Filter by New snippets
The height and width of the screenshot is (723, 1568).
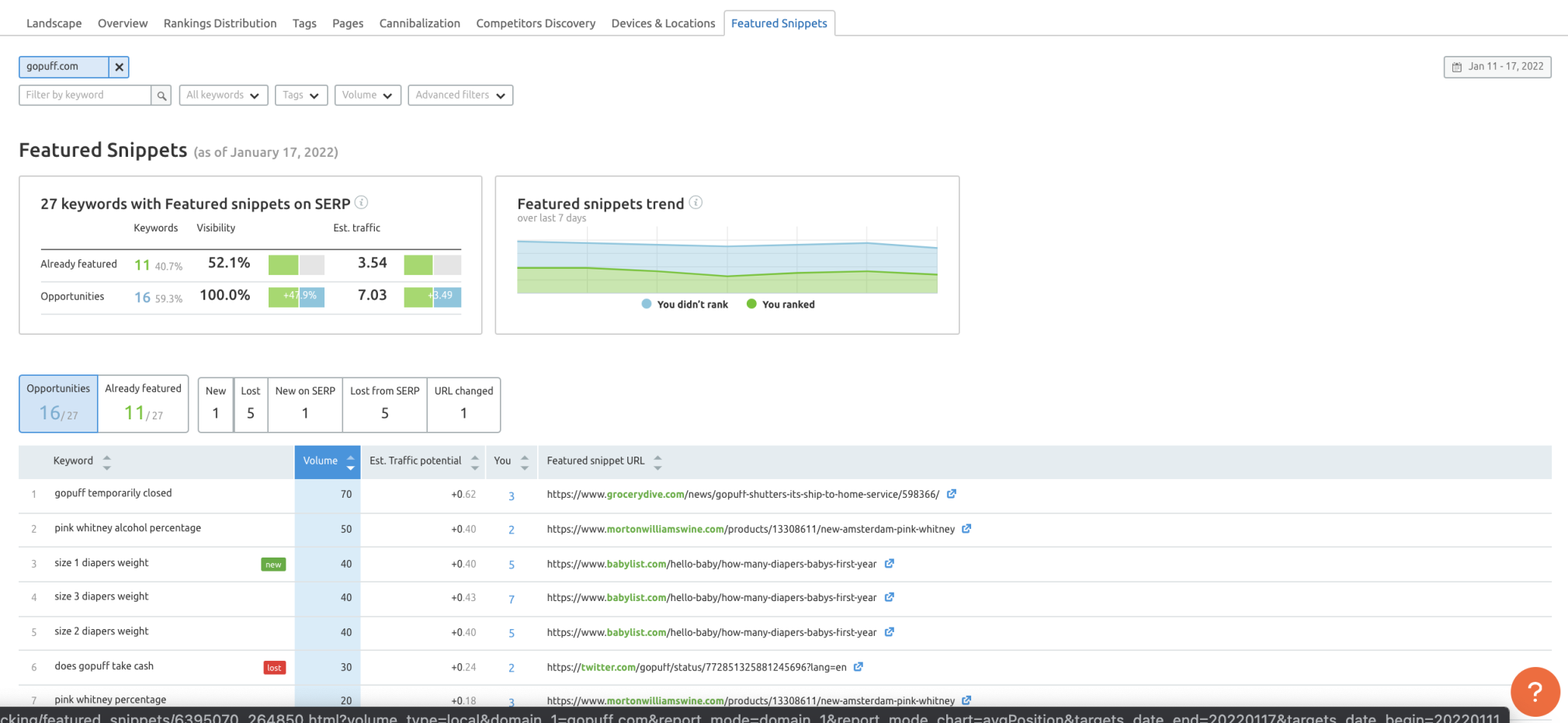(x=216, y=405)
